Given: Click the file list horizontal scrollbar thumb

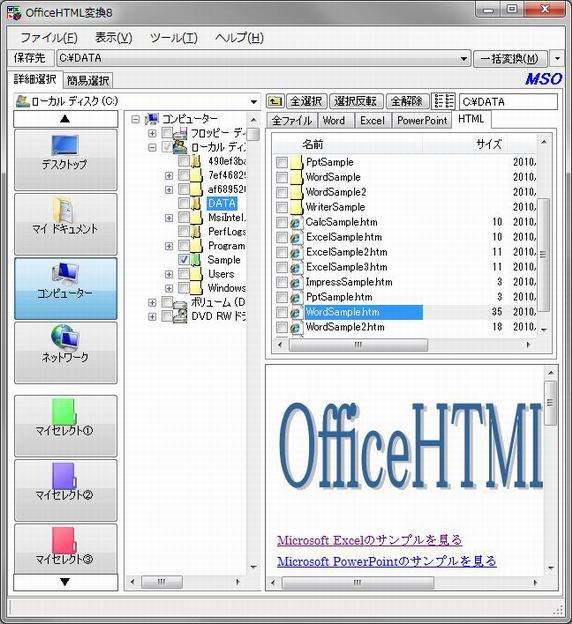Looking at the screenshot, I should (358, 345).
